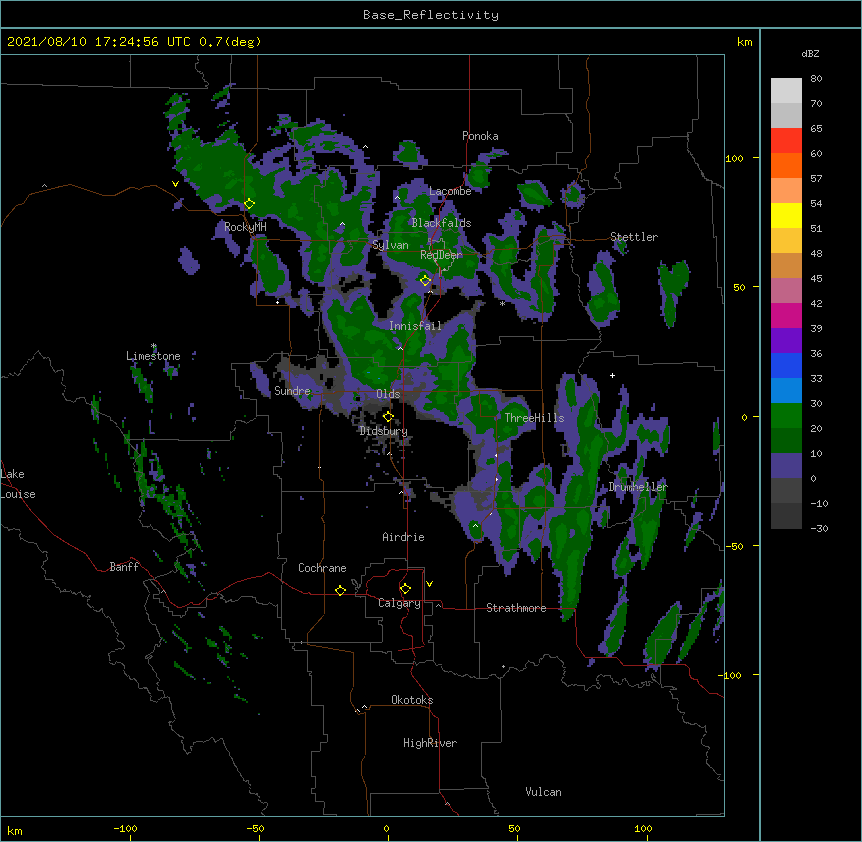Screen dimensions: 862x842
Task: Select the yellow v marker east of Calgary
Action: 429,584
